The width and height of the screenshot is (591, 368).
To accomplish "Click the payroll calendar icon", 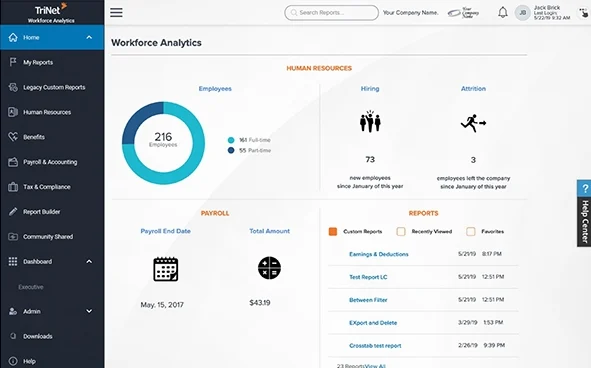I will tap(166, 269).
